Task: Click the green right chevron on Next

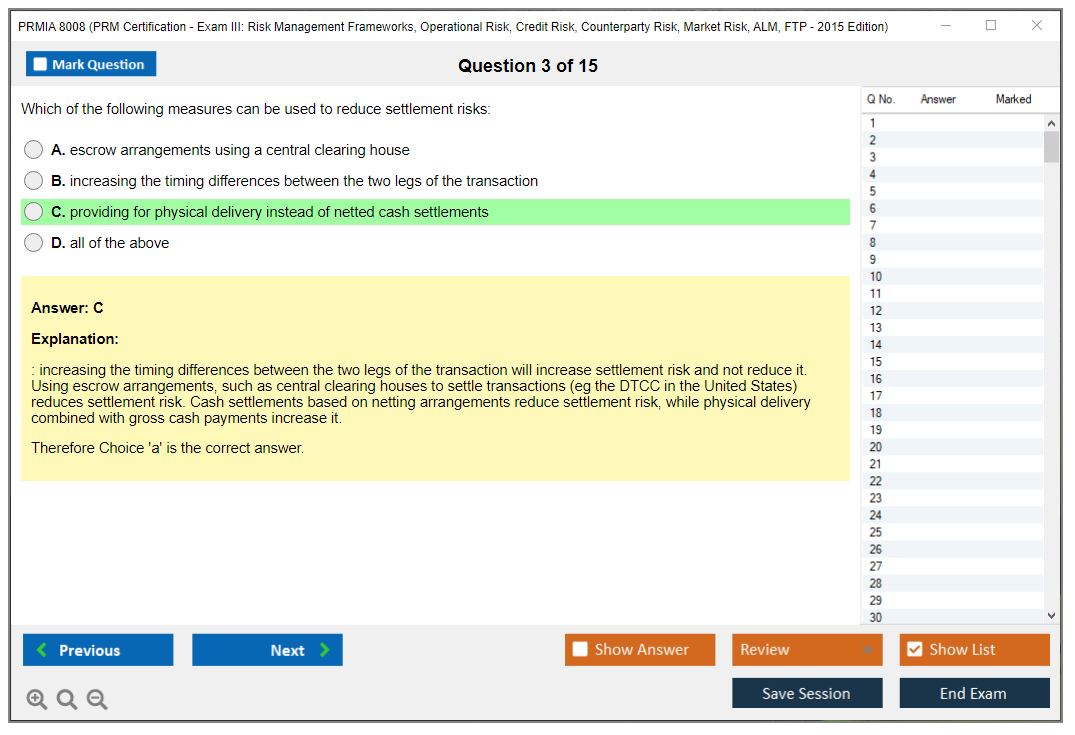Action: [x=325, y=650]
